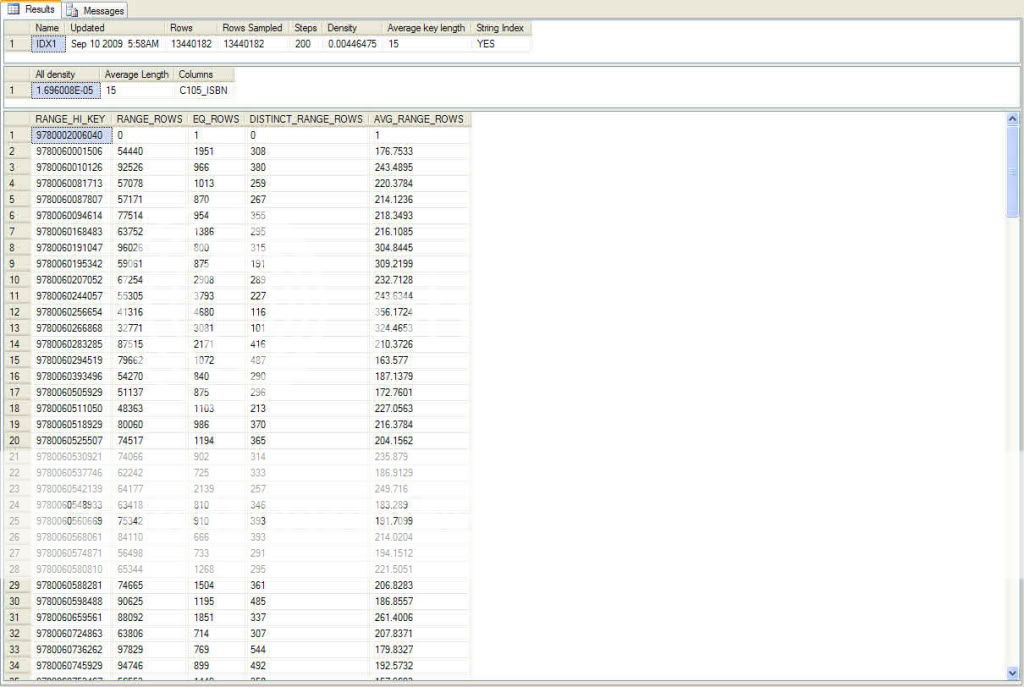Screen dimensions: 1024x687
Task: Select average range rows 207.8371
Action: click(419, 633)
